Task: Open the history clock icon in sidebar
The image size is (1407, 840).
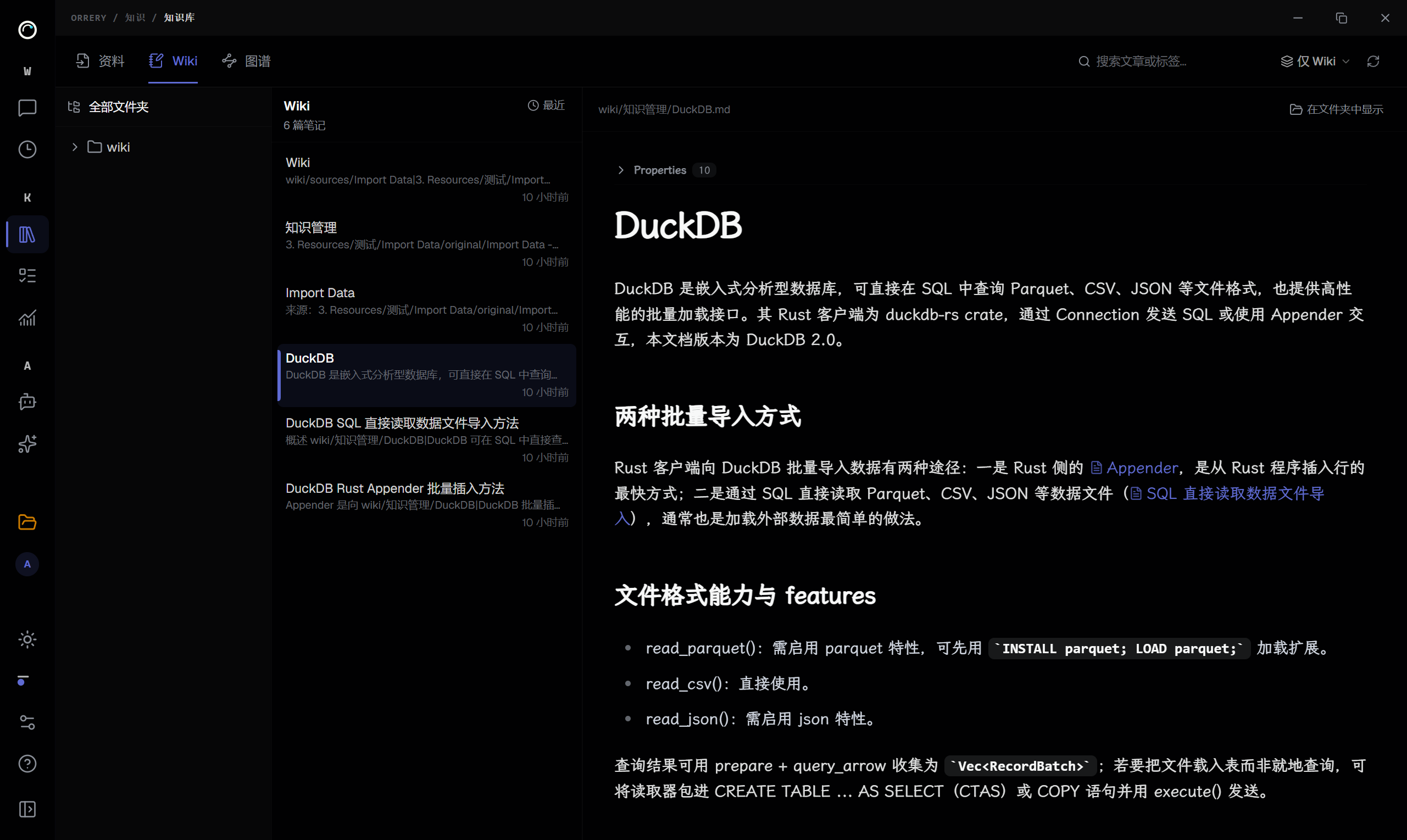Action: click(x=27, y=149)
